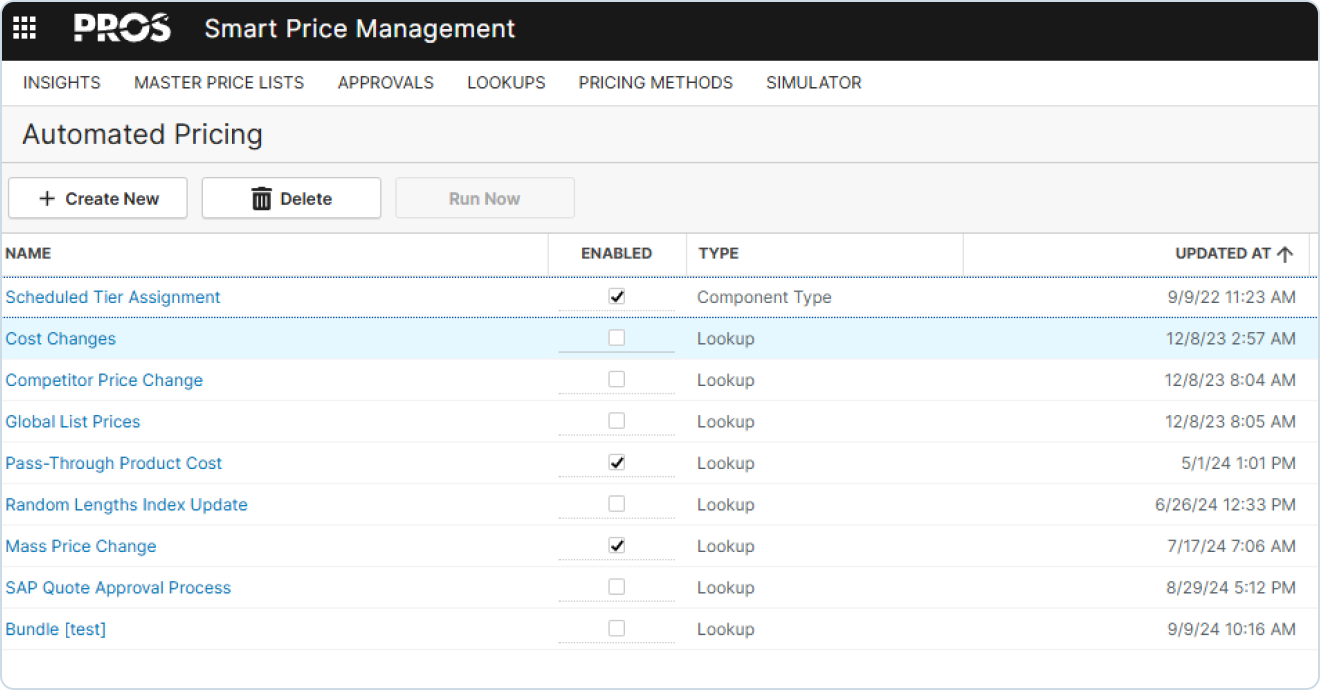The width and height of the screenshot is (1320, 690).
Task: Click the Run Now button
Action: (484, 199)
